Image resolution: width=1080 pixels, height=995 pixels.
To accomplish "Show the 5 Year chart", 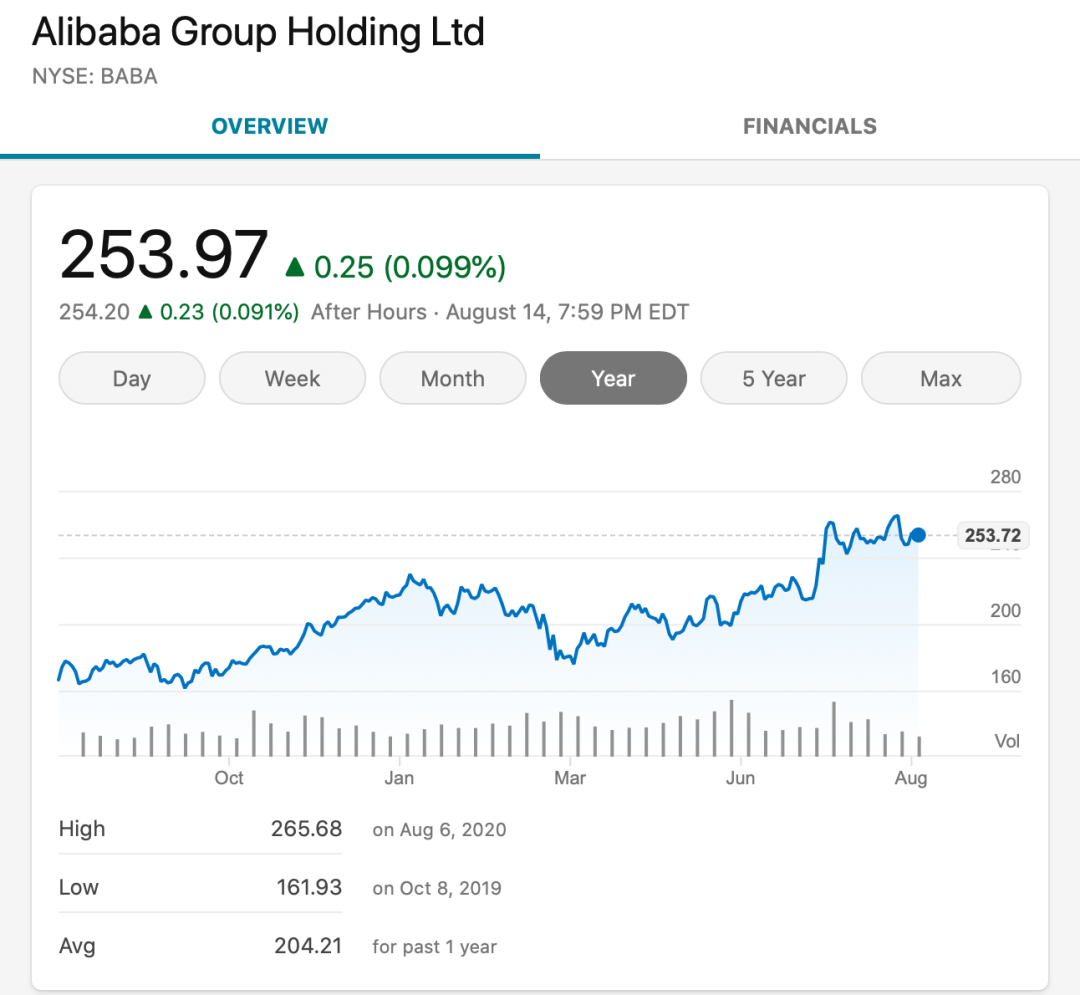I will [x=774, y=379].
